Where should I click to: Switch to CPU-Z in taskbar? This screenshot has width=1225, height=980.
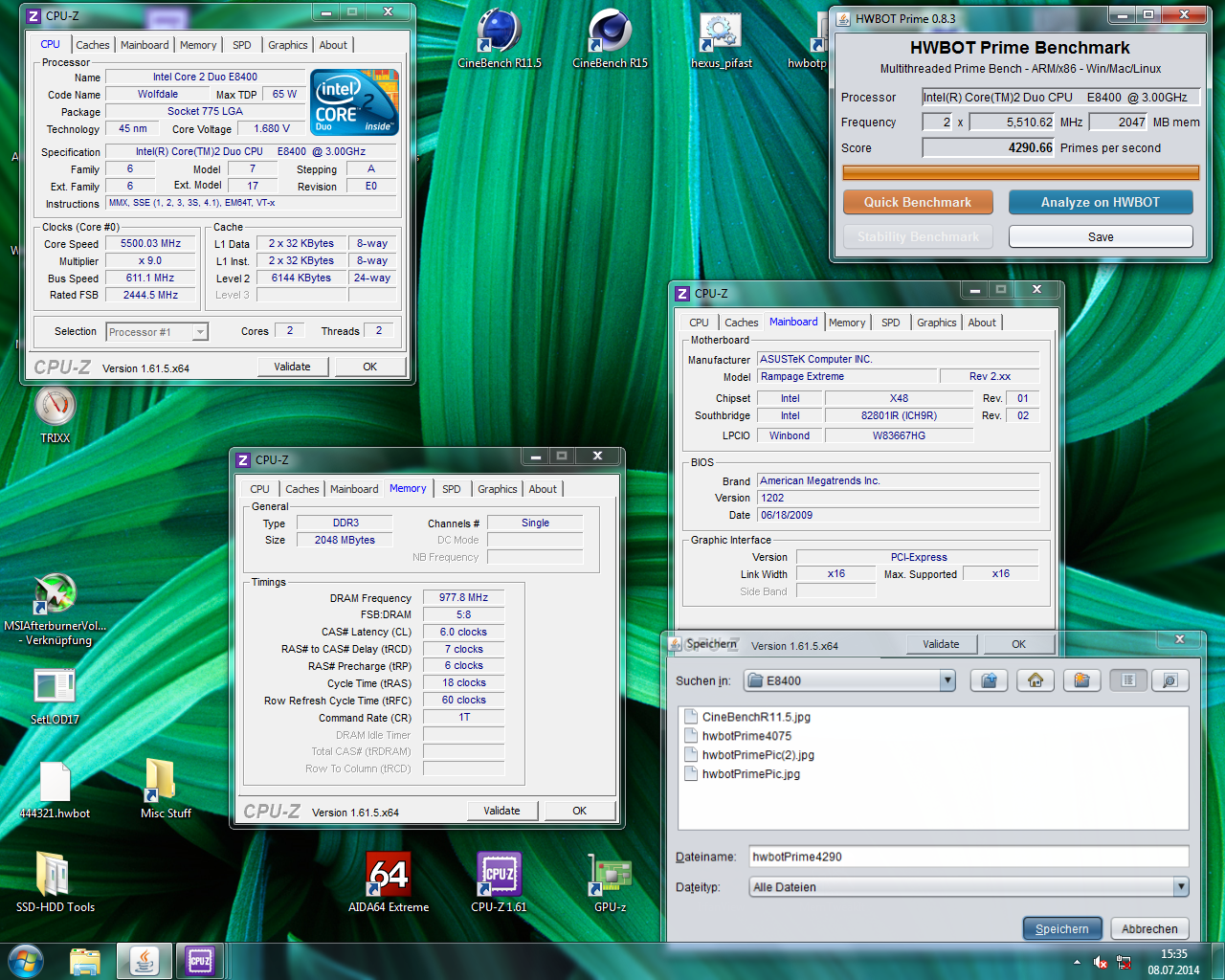tap(200, 961)
